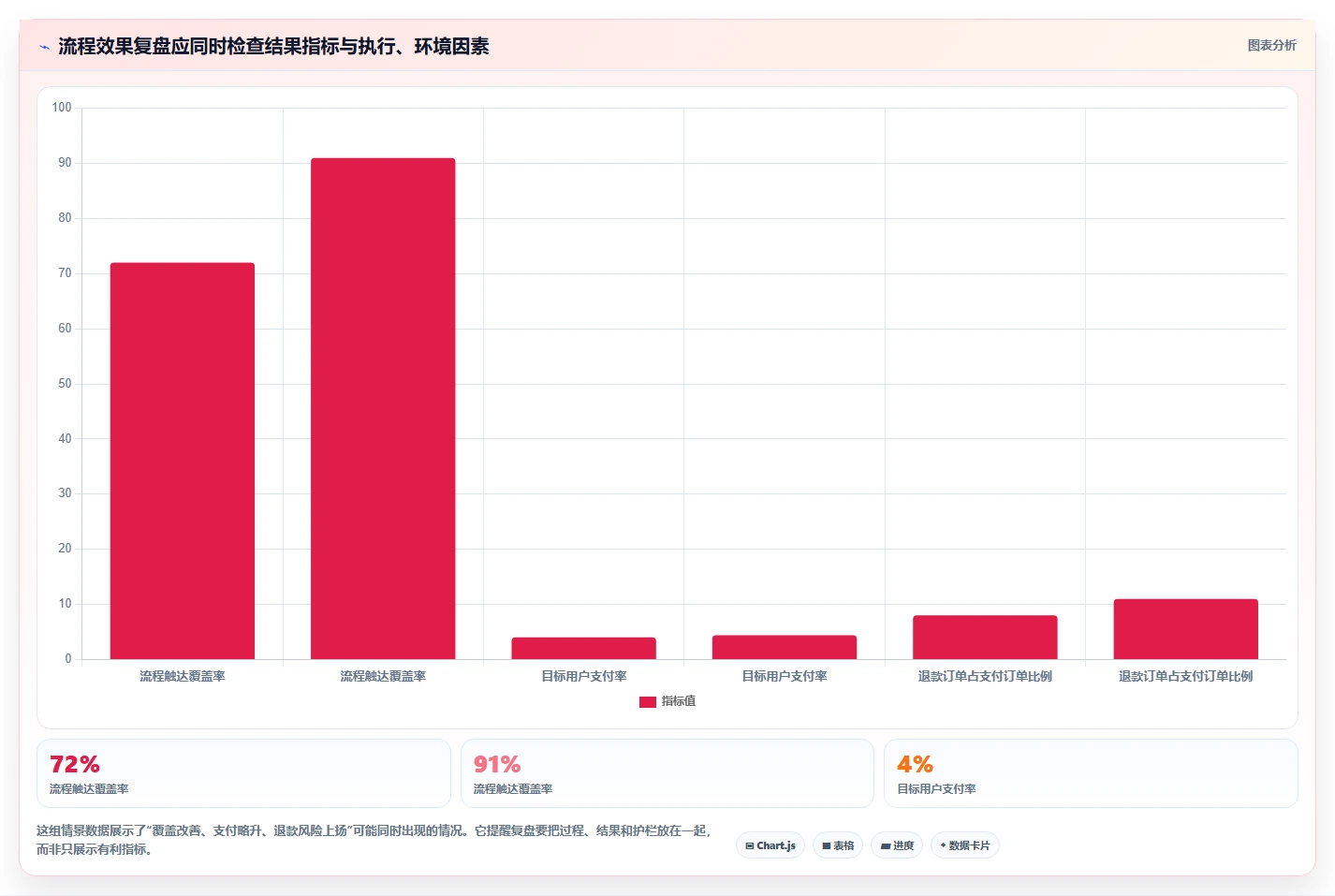Click the 流程触达覆盖率 bar reaching 91

383,408
